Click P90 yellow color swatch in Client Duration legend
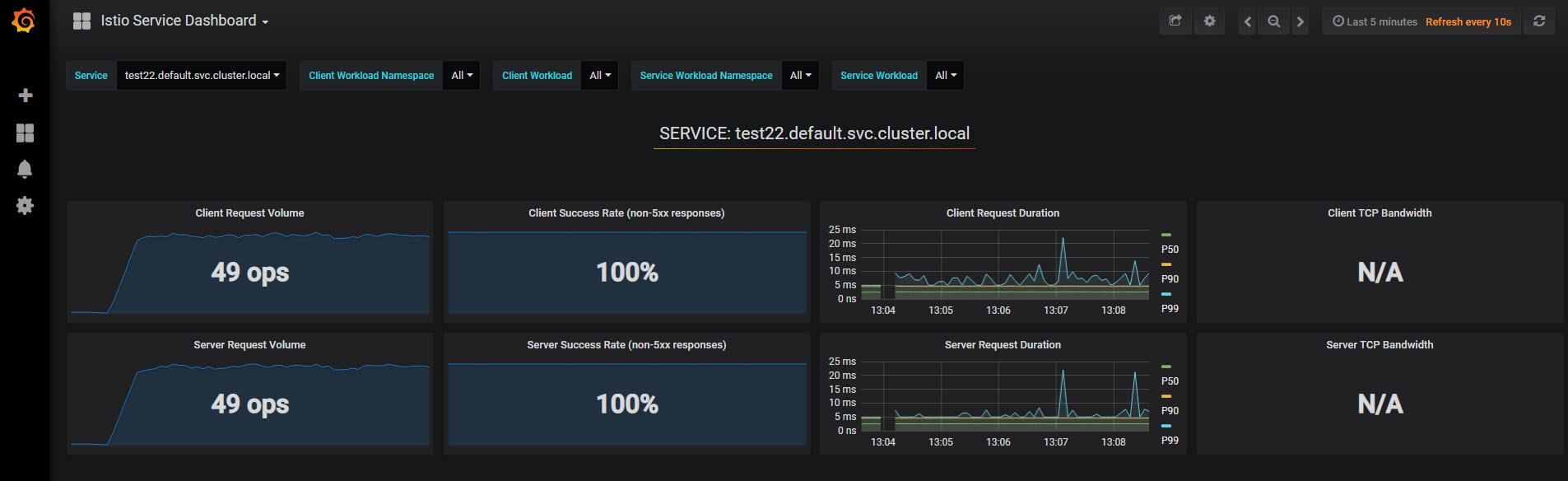The height and width of the screenshot is (481, 1568). pyautogui.click(x=1166, y=264)
